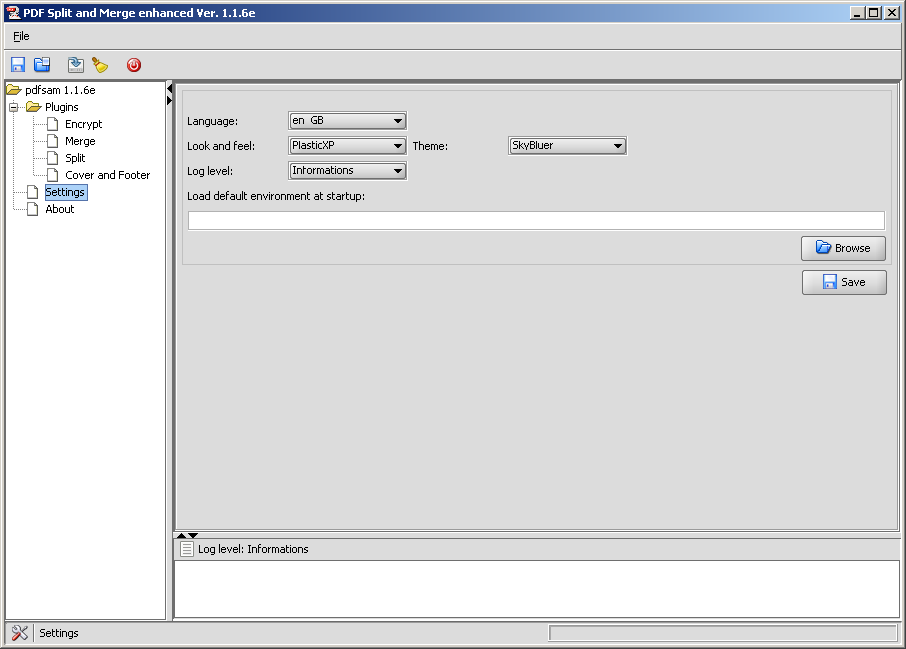
Task: Expand the tree panel with the right arrow
Action: pyautogui.click(x=169, y=101)
